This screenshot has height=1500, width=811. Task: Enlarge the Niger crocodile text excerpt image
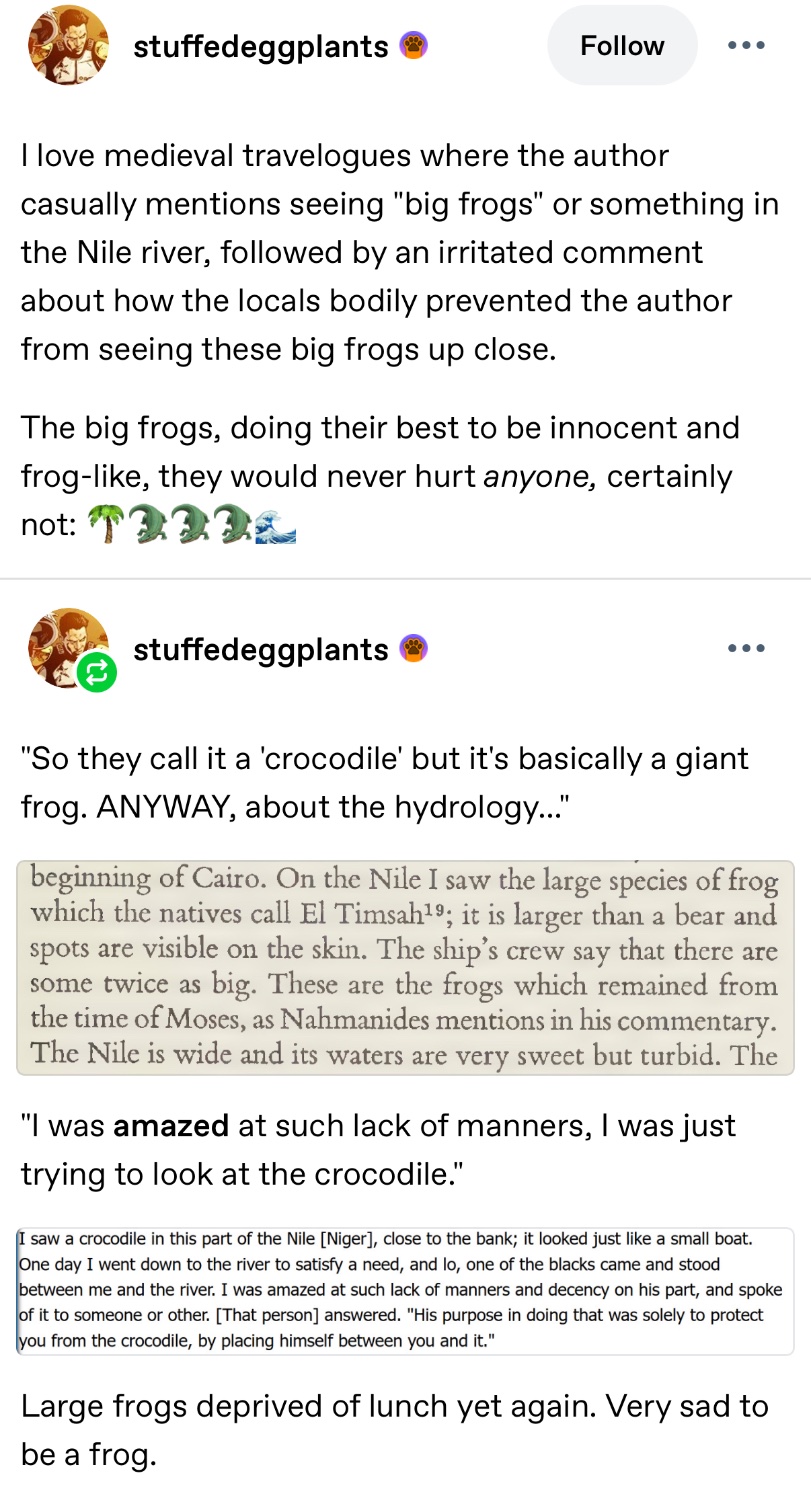405,1291
